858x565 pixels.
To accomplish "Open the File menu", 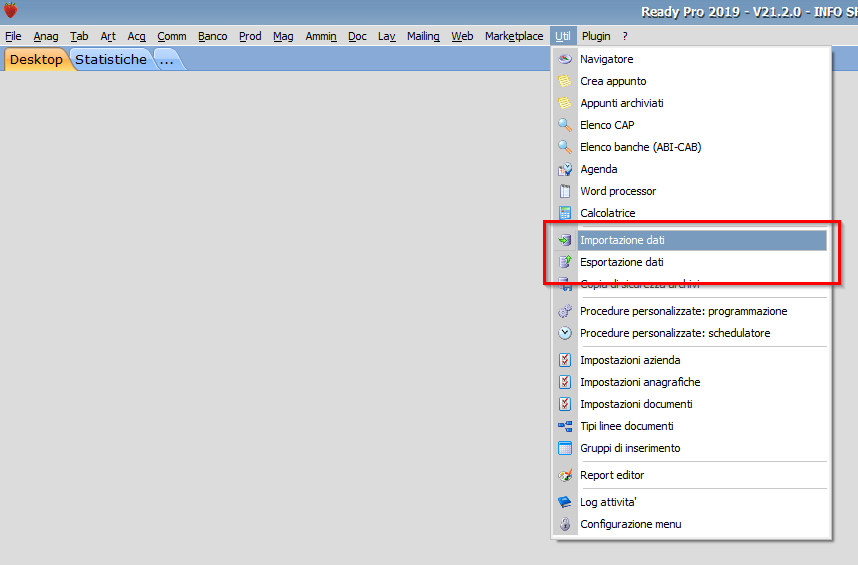I will (x=13, y=36).
